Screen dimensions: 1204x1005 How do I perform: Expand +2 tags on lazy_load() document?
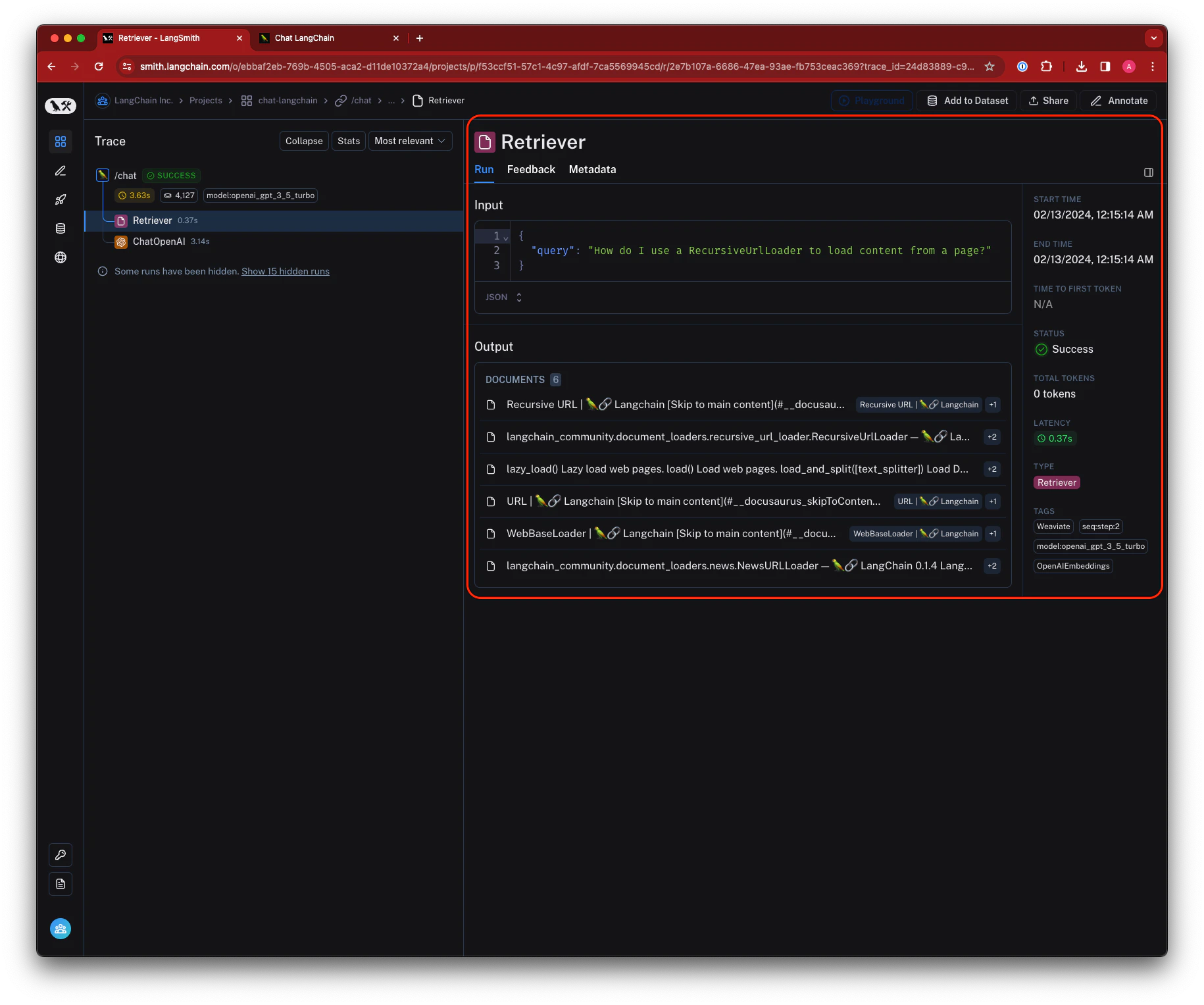(x=992, y=469)
